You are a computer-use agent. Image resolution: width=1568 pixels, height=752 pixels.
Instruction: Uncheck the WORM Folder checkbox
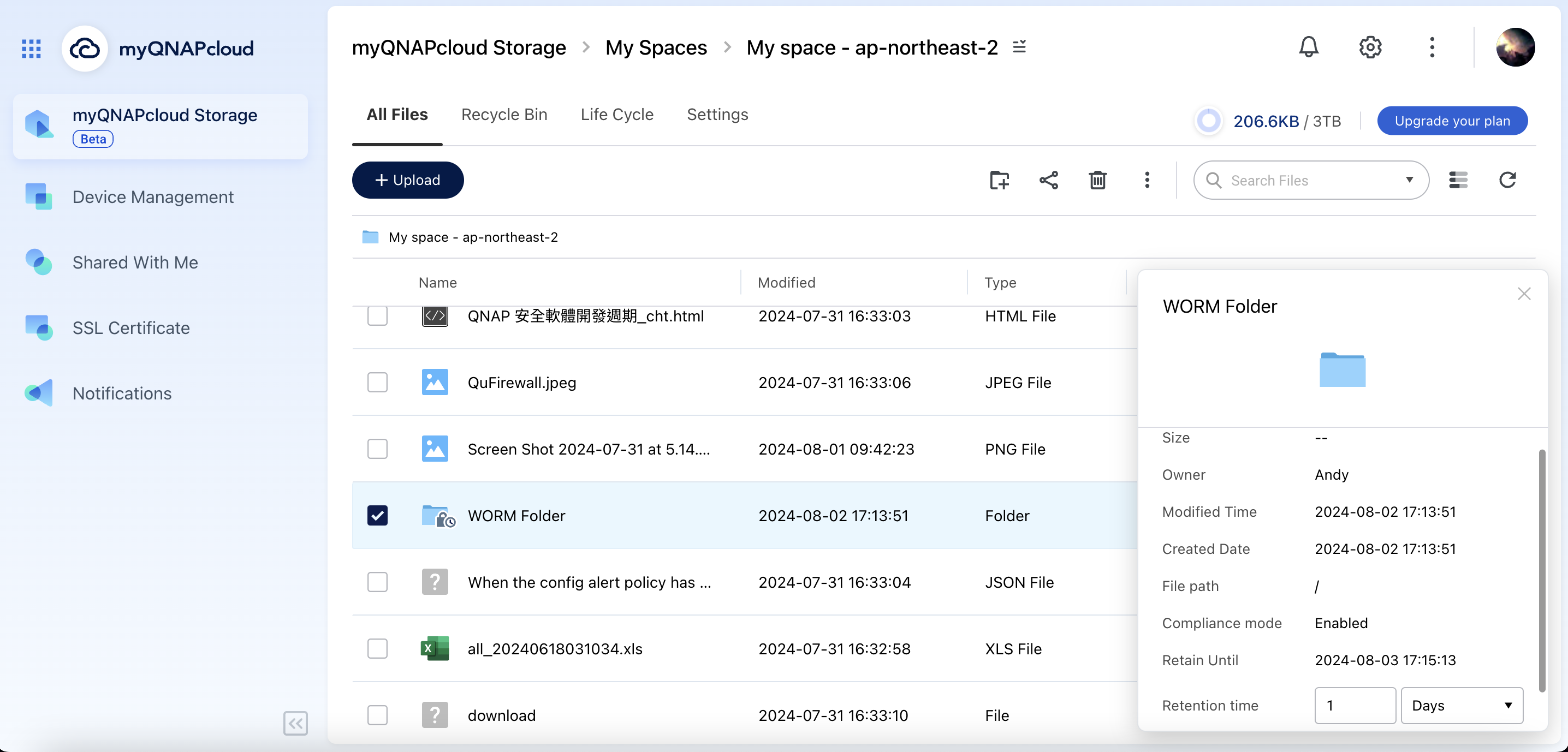[x=377, y=515]
